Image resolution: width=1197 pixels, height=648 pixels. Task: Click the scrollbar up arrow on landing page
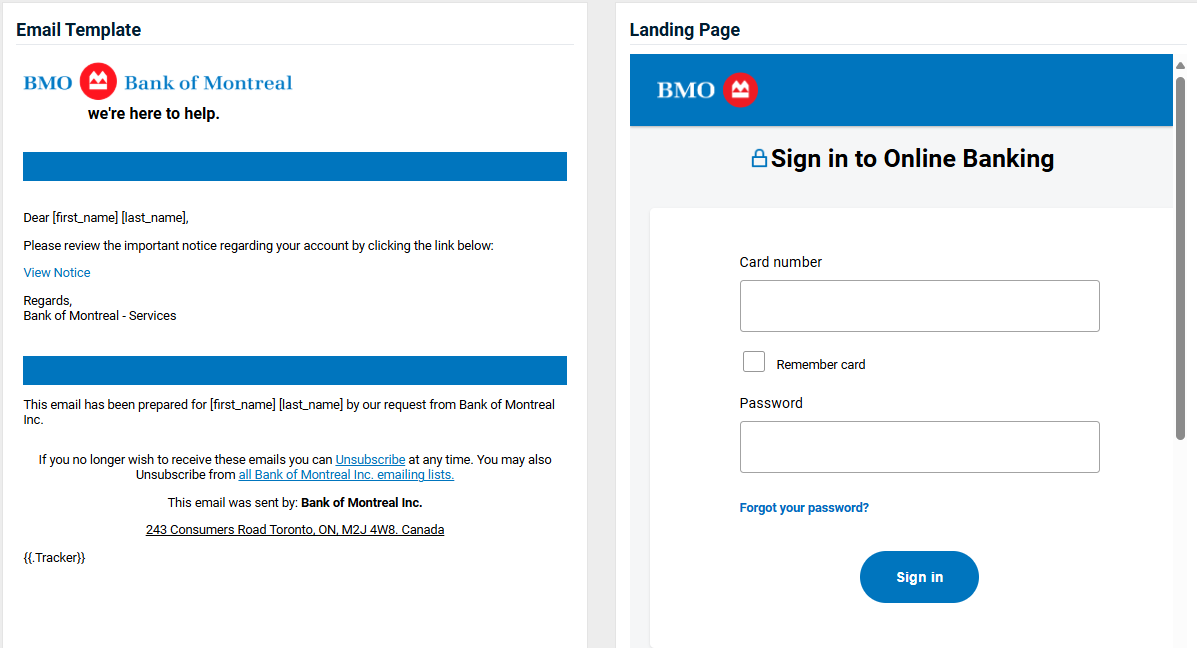[x=1180, y=66]
